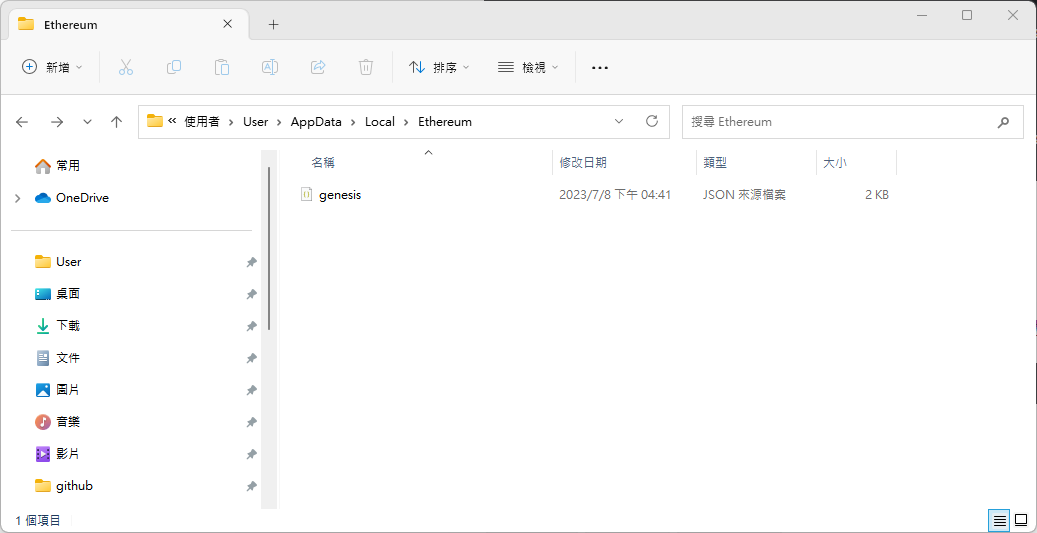
Task: Click 使用者 in the address path
Action: click(202, 122)
